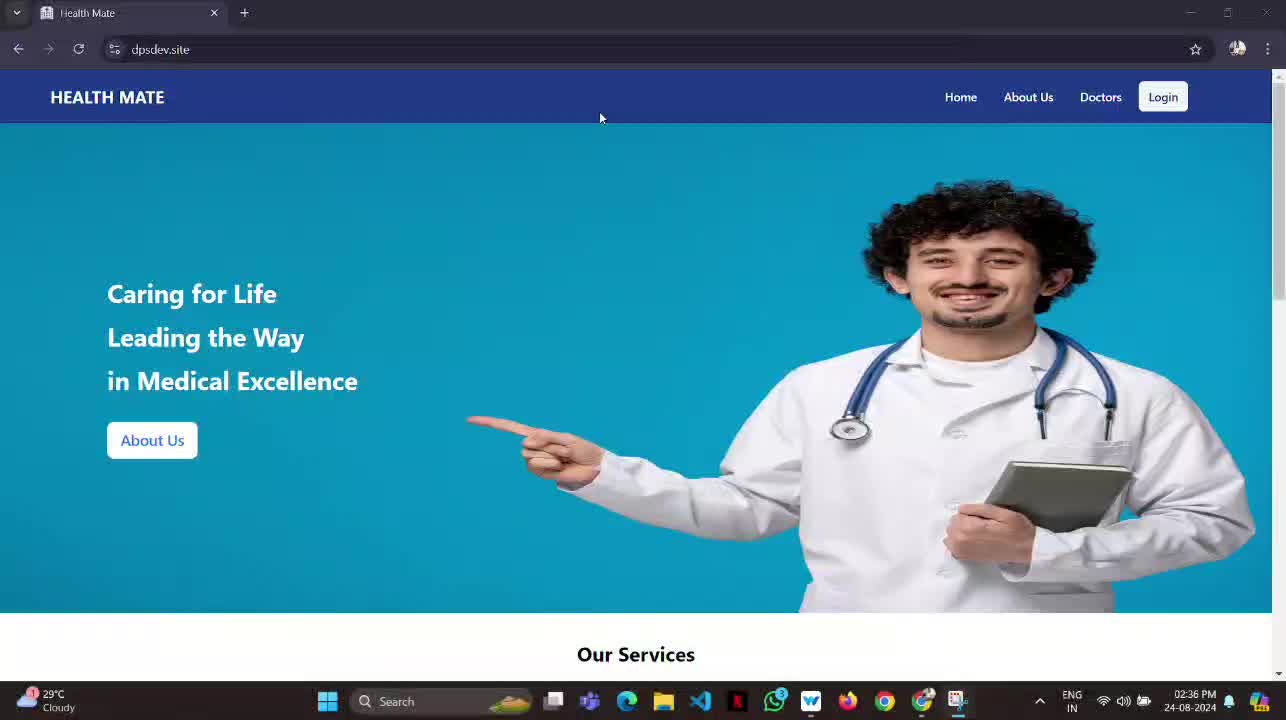Open the notifications bell icon

pos(1229,701)
